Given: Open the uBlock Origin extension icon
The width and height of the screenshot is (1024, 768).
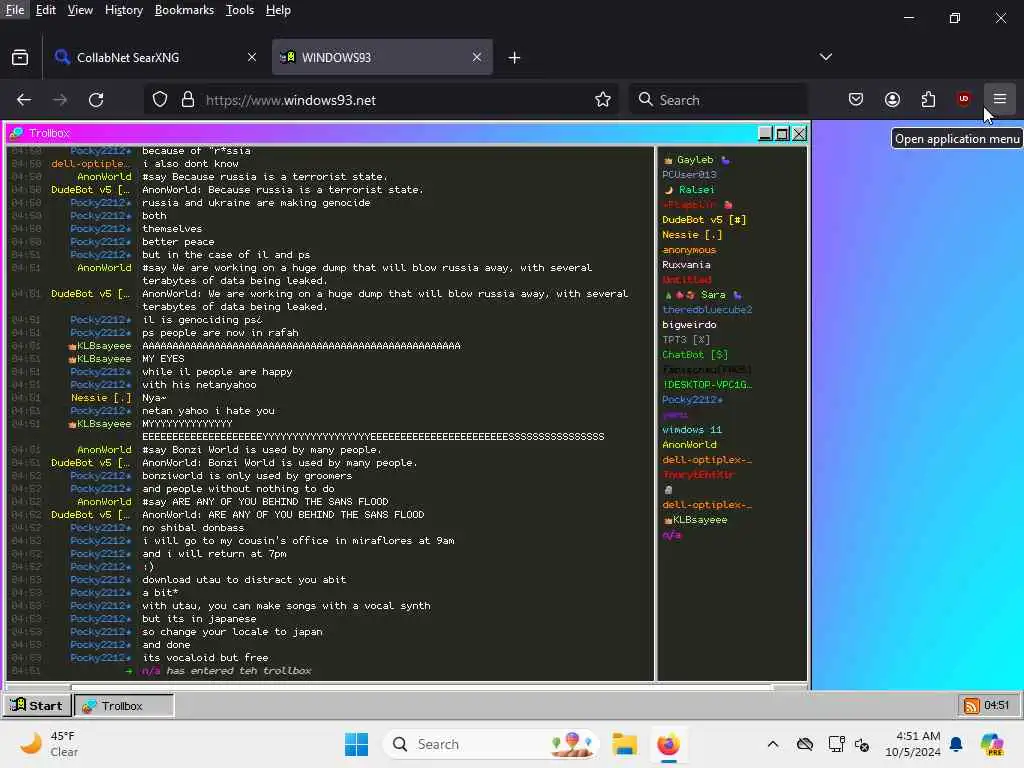Looking at the screenshot, I should [x=963, y=99].
